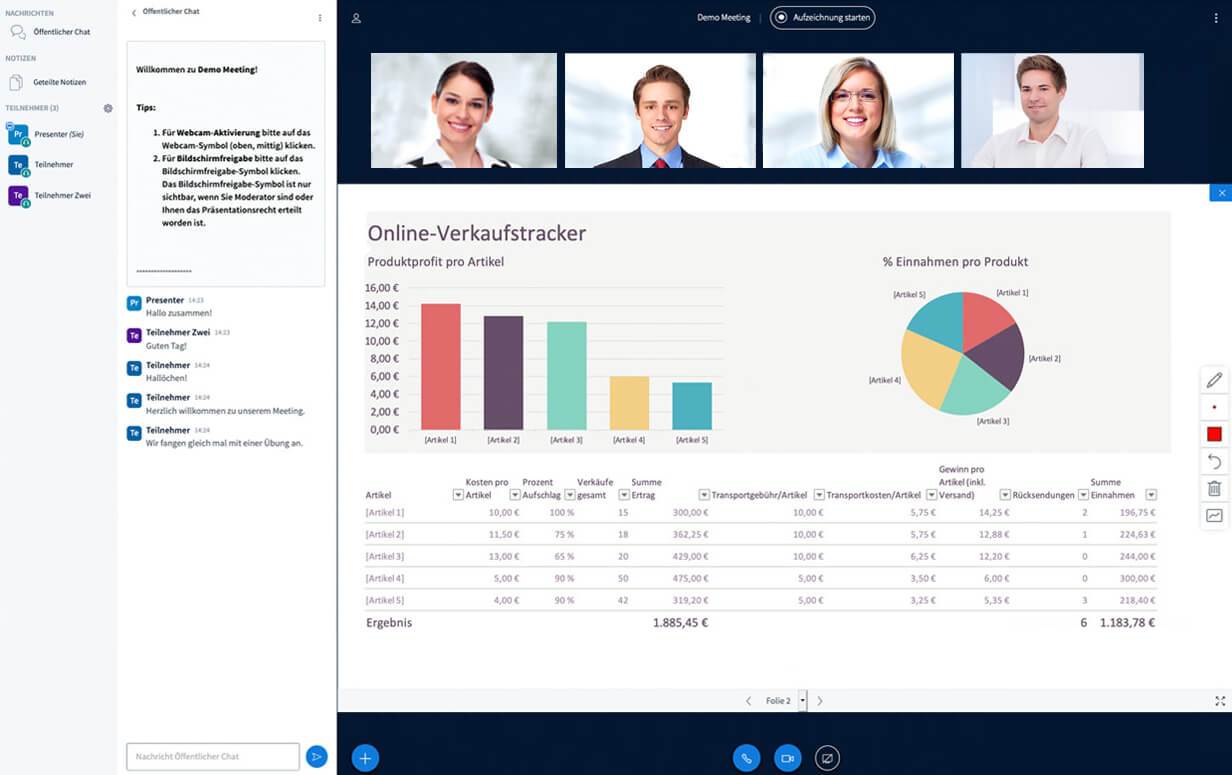
Task: Clear all whiteboard annotations
Action: tap(1214, 488)
